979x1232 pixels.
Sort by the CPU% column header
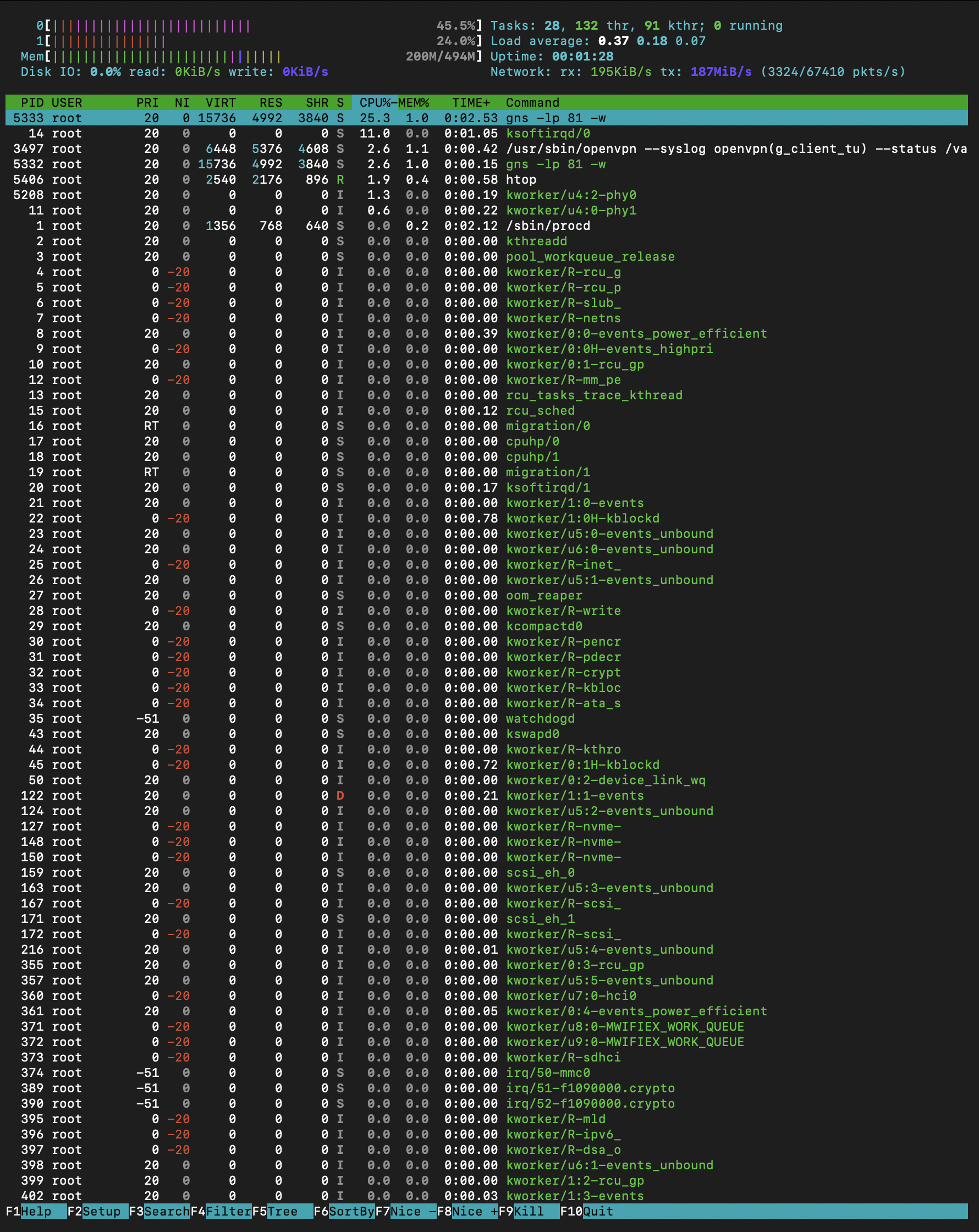[375, 102]
